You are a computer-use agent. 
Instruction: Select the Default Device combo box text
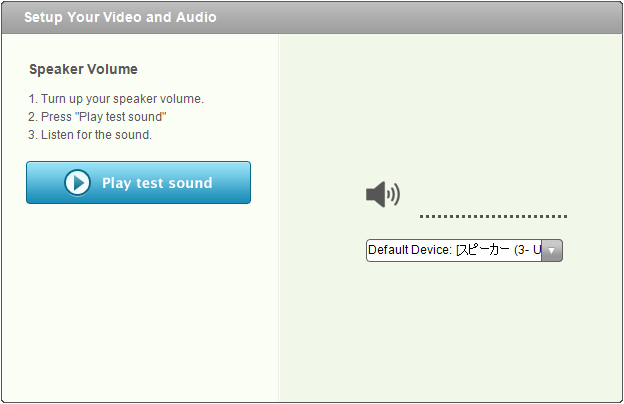click(454, 250)
